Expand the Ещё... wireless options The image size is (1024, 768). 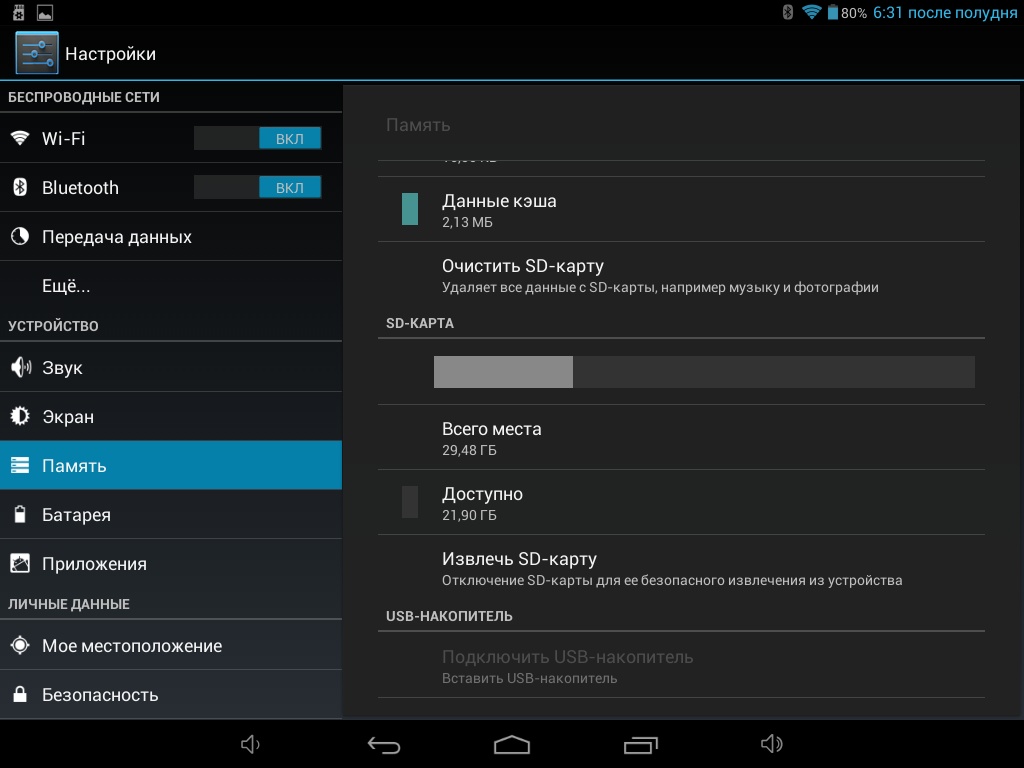66,286
